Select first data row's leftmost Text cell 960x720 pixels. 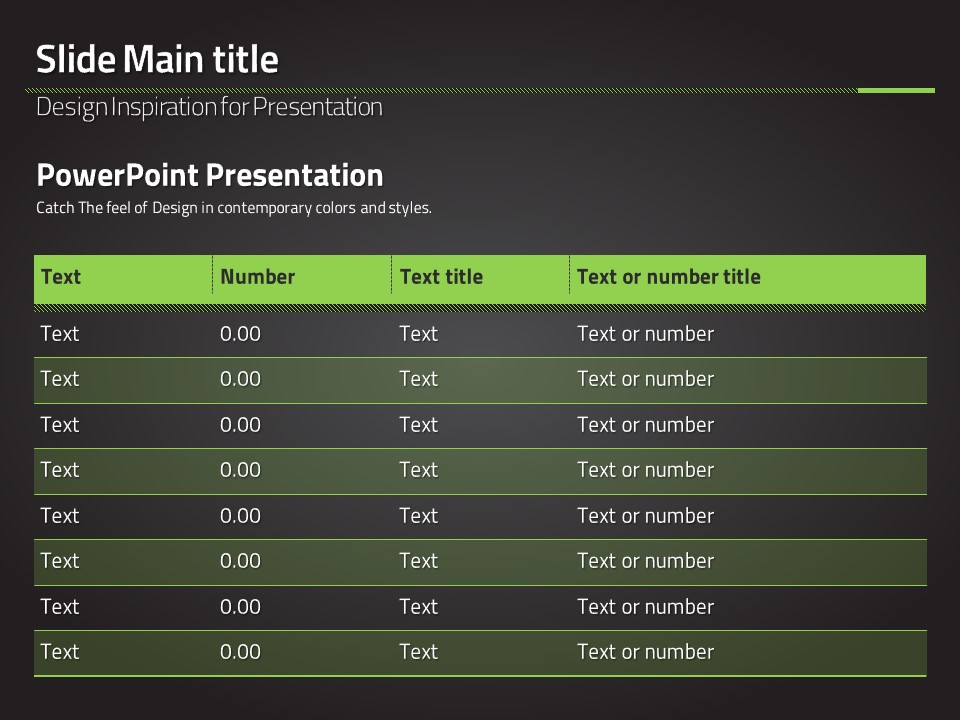[60, 334]
